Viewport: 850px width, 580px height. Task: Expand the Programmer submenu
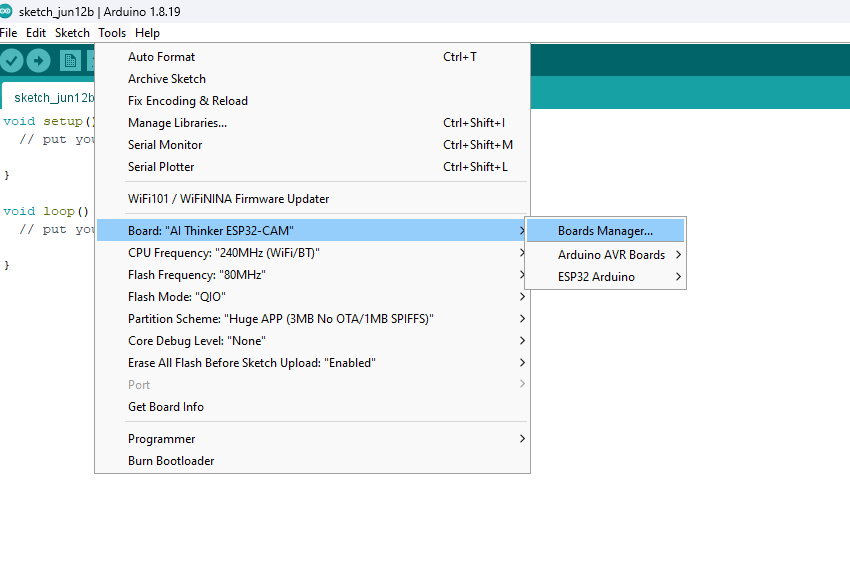click(312, 439)
